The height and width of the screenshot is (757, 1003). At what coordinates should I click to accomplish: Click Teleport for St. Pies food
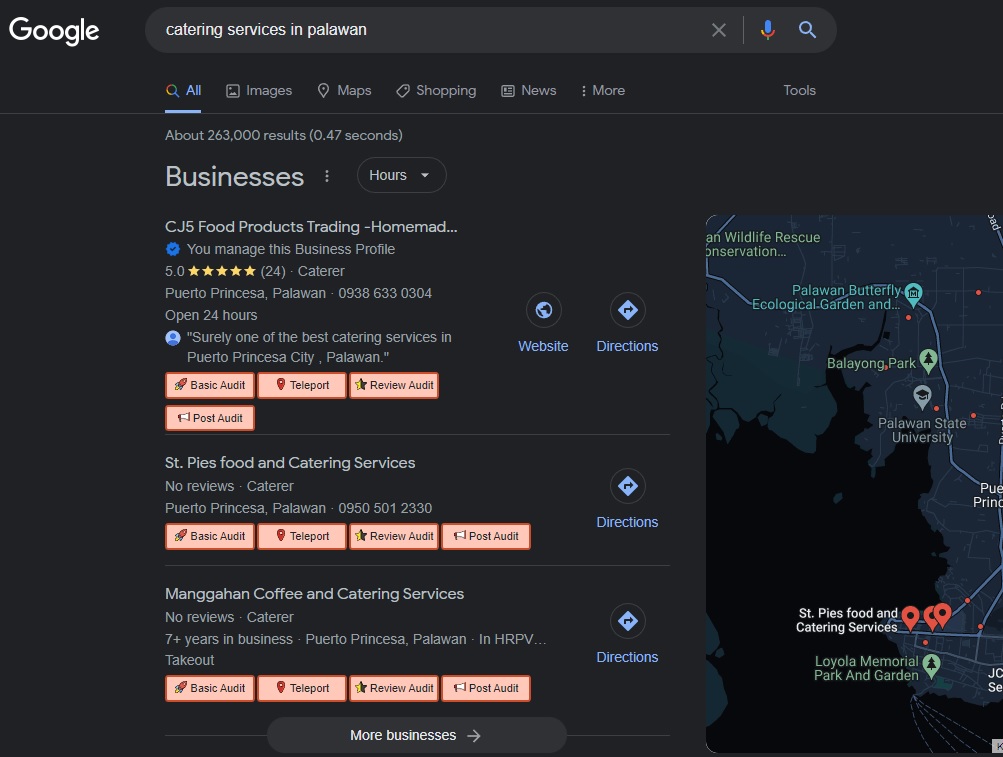(x=302, y=536)
